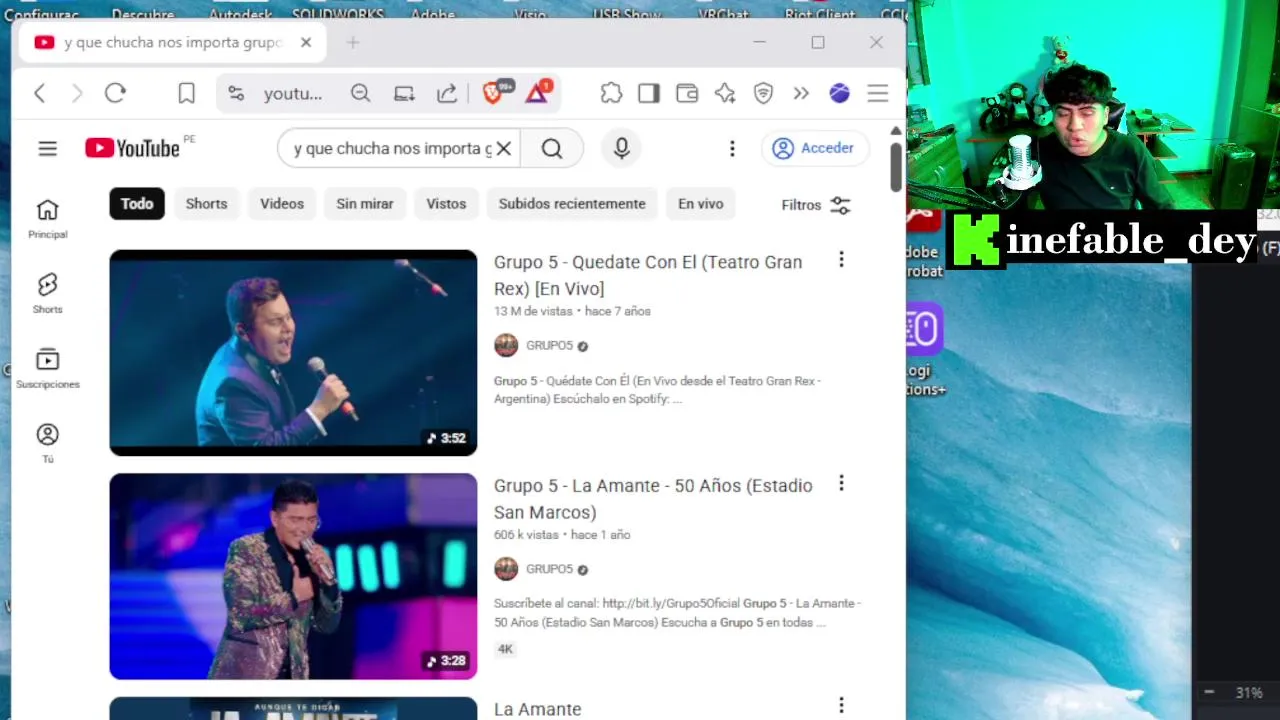Open the Logi Options+ desktop icon
Screen dimensions: 1280x720
coord(925,350)
